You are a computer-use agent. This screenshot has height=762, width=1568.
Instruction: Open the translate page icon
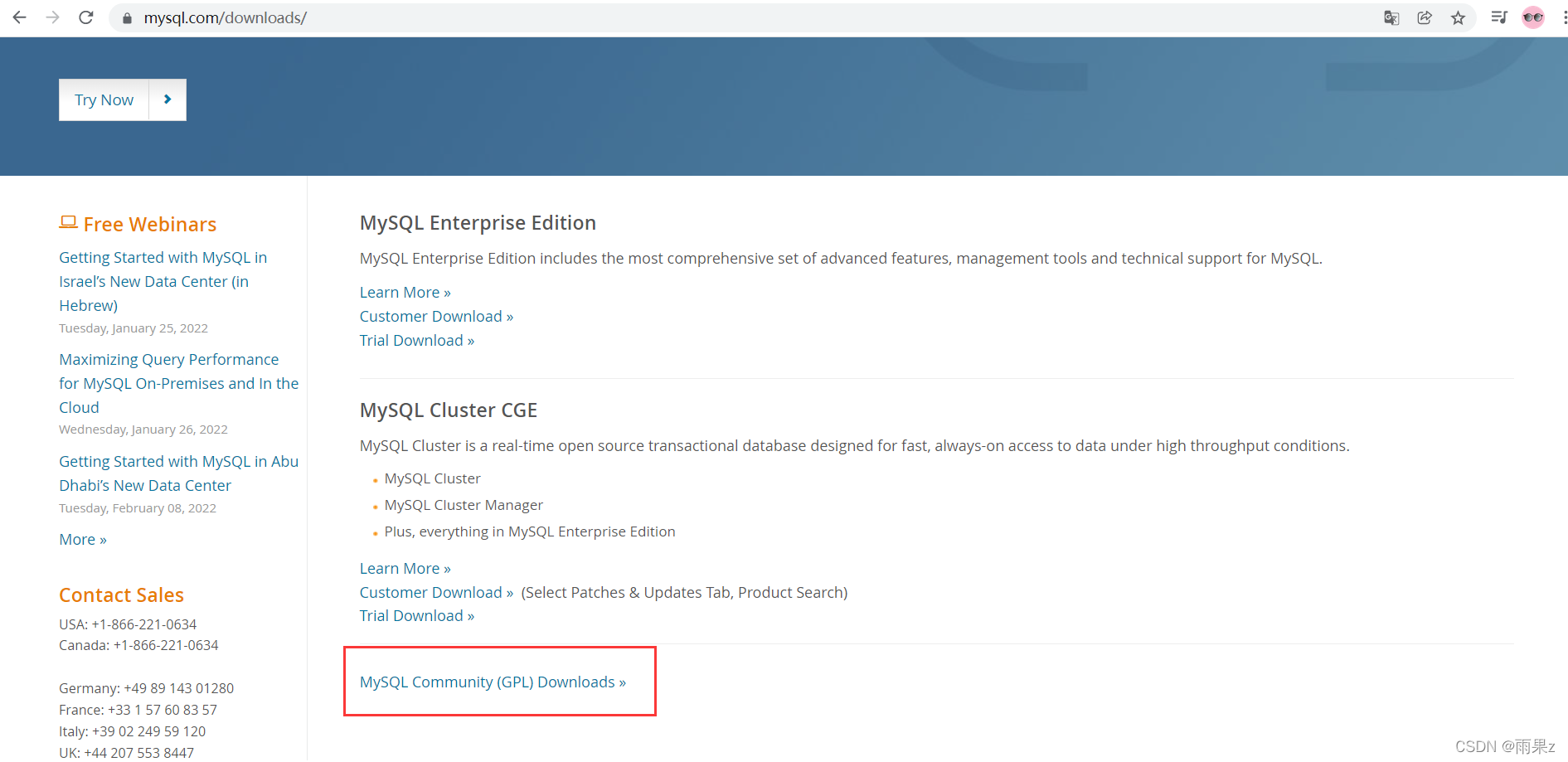click(1391, 17)
